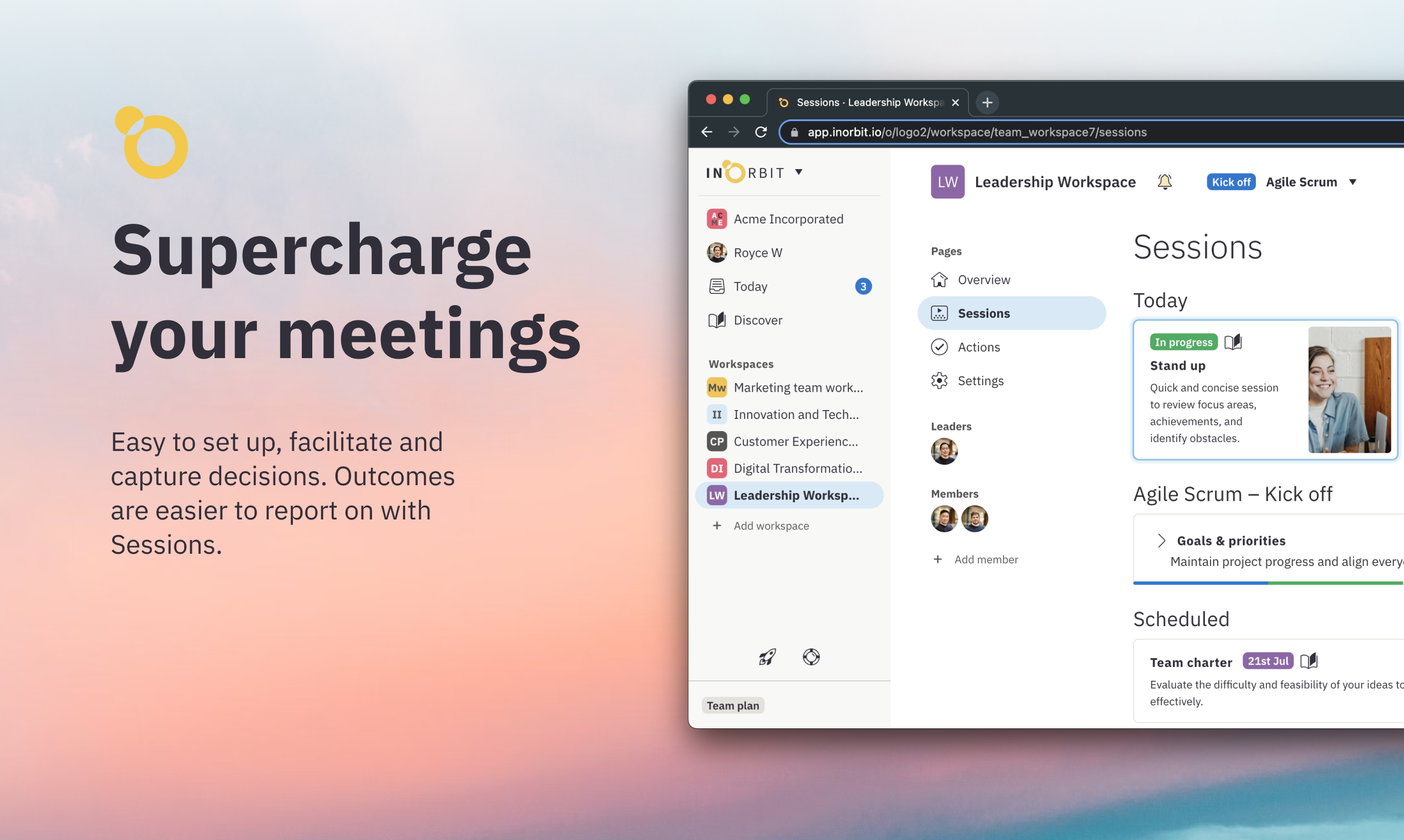Click Goals & priorities heading
The image size is (1404, 840).
(x=1231, y=540)
